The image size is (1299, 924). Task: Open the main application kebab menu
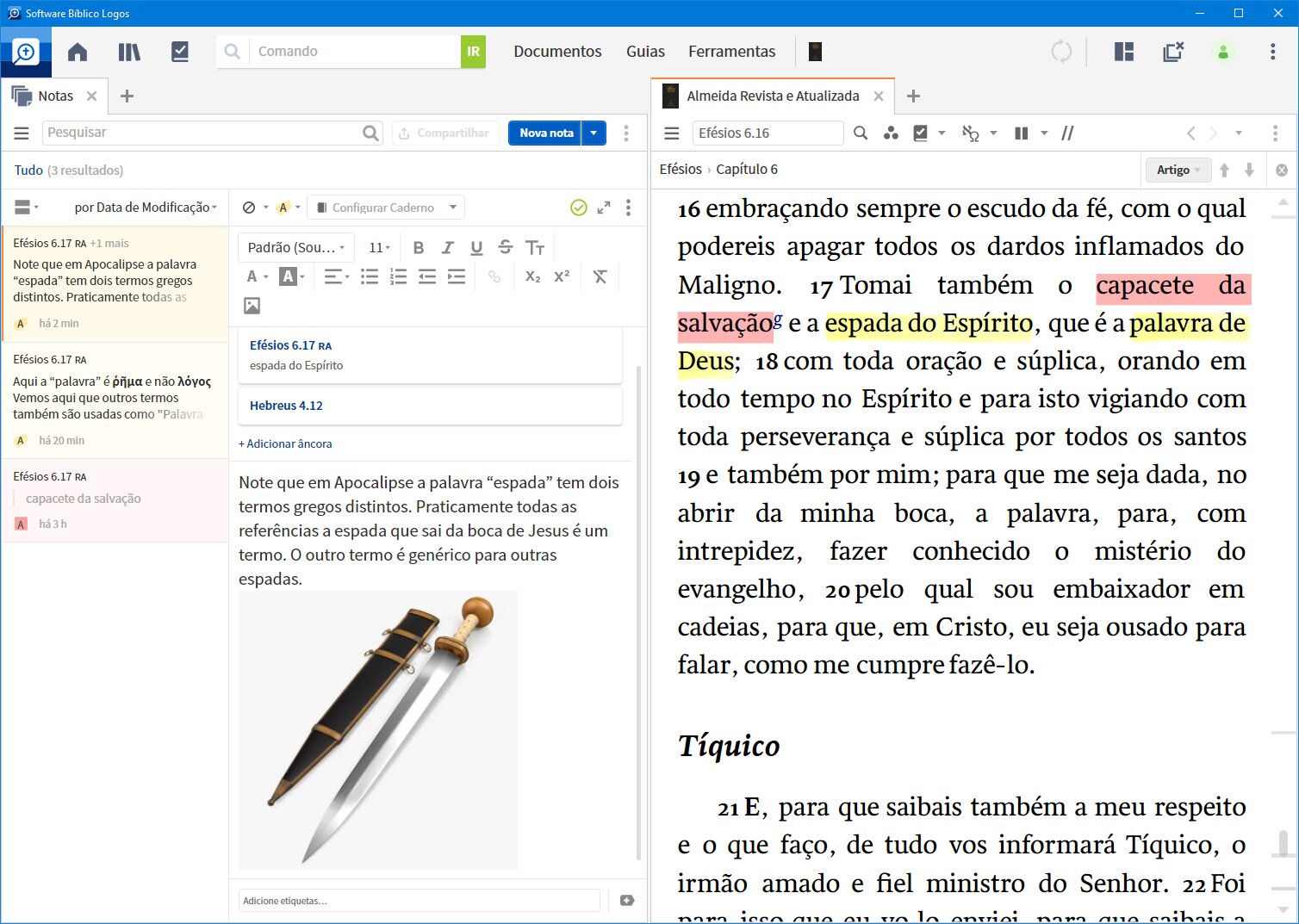[x=1272, y=52]
